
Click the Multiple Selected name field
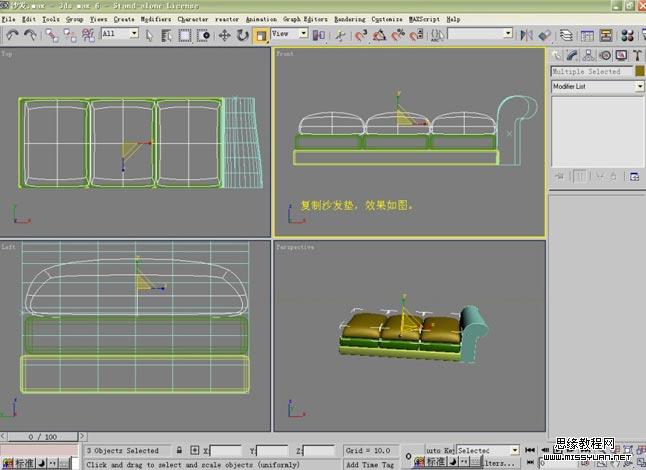592,71
